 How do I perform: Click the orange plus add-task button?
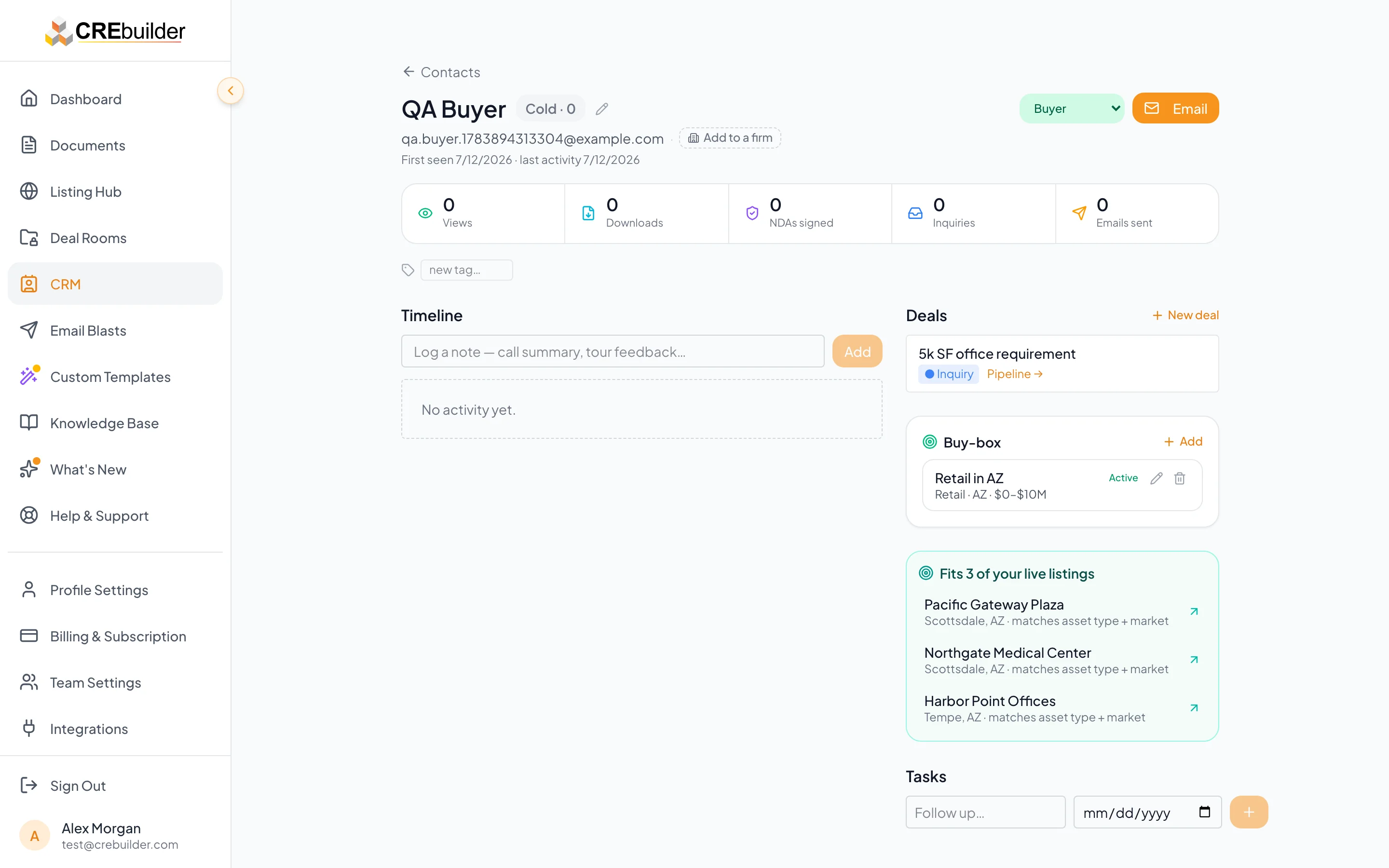click(1248, 813)
